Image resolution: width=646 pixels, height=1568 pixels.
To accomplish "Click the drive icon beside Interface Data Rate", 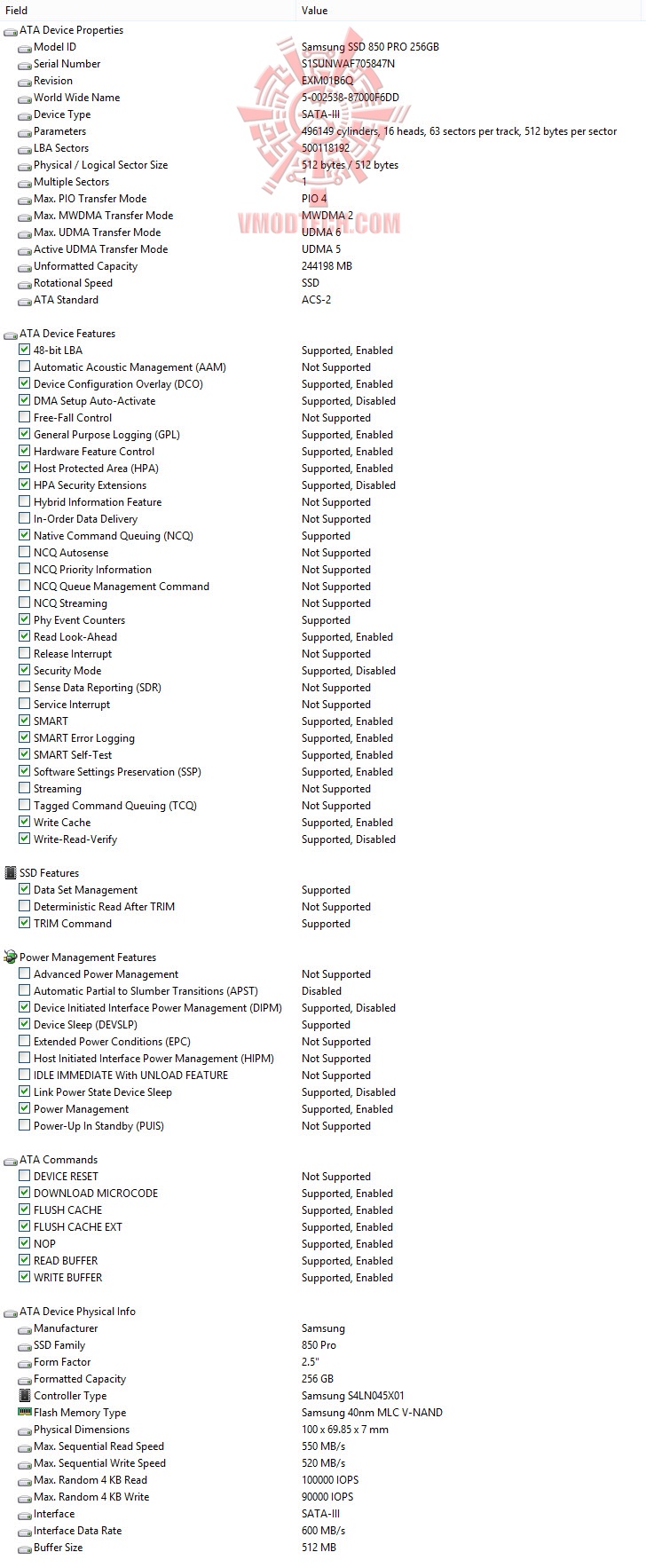I will pos(25,1532).
